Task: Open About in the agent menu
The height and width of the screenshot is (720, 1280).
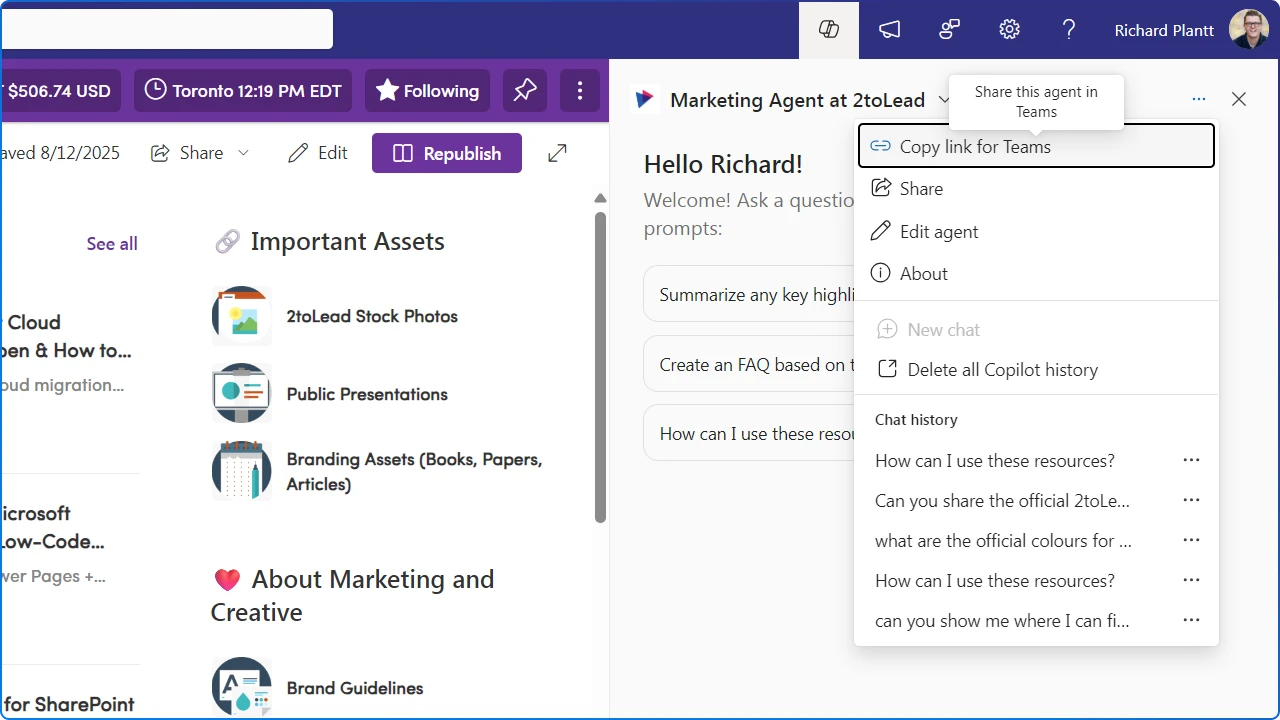Action: click(1036, 273)
